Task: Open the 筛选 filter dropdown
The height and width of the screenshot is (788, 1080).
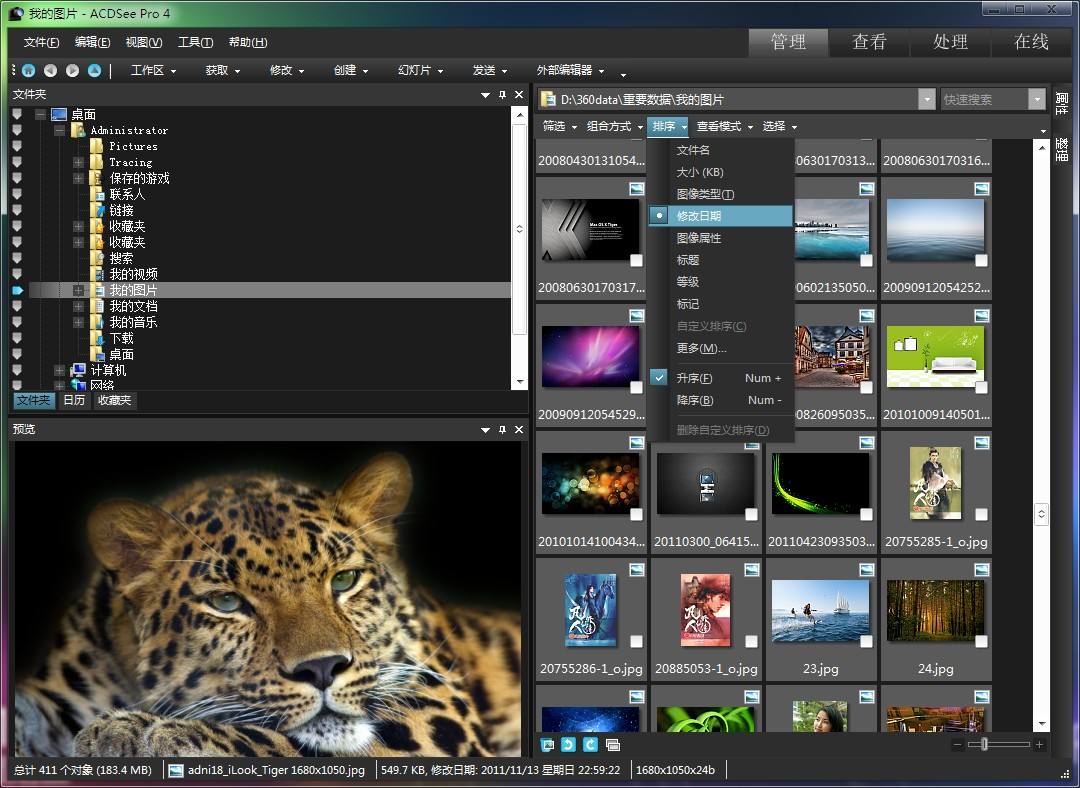Action: coord(560,126)
